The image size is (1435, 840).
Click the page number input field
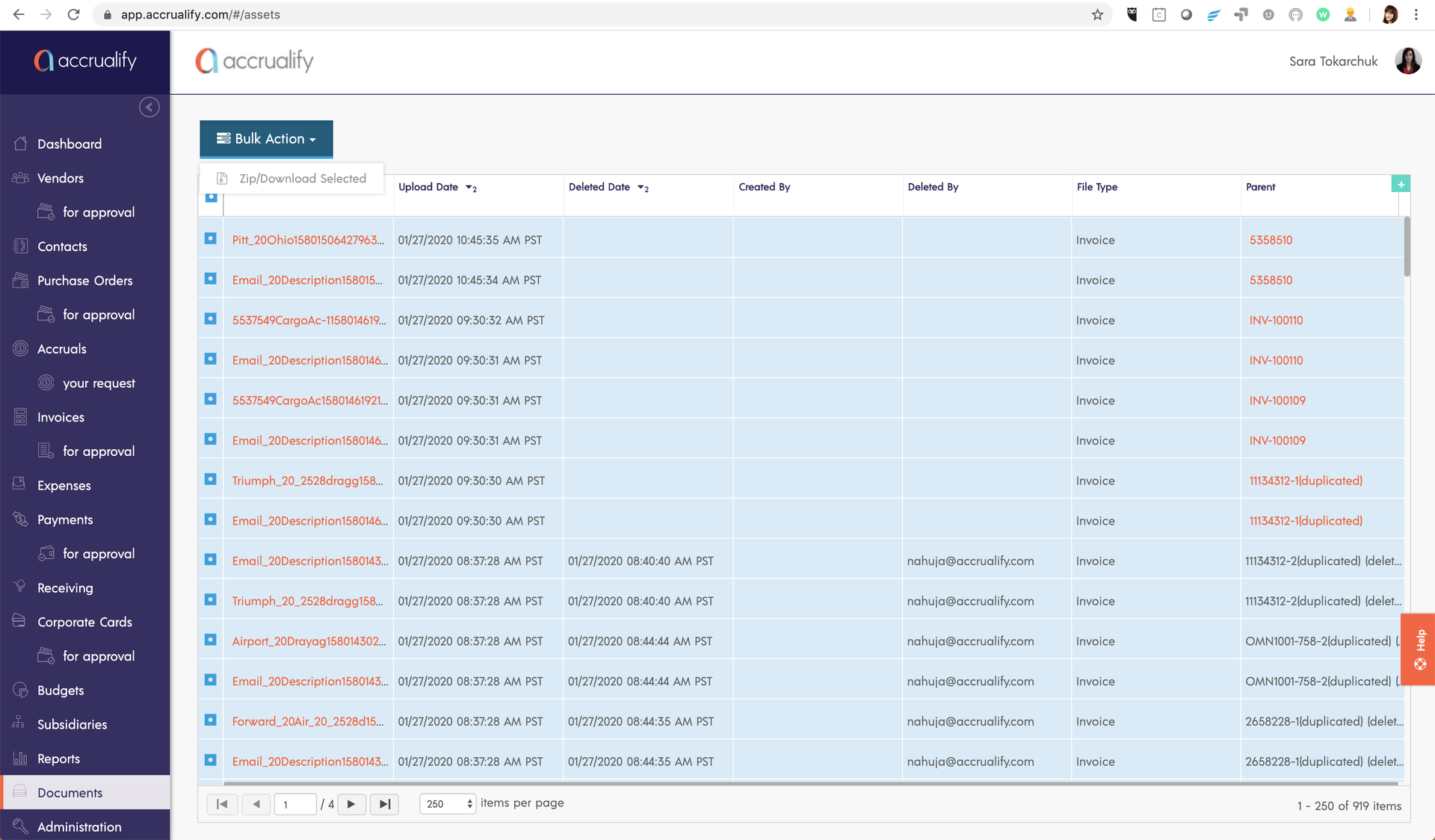click(x=295, y=804)
